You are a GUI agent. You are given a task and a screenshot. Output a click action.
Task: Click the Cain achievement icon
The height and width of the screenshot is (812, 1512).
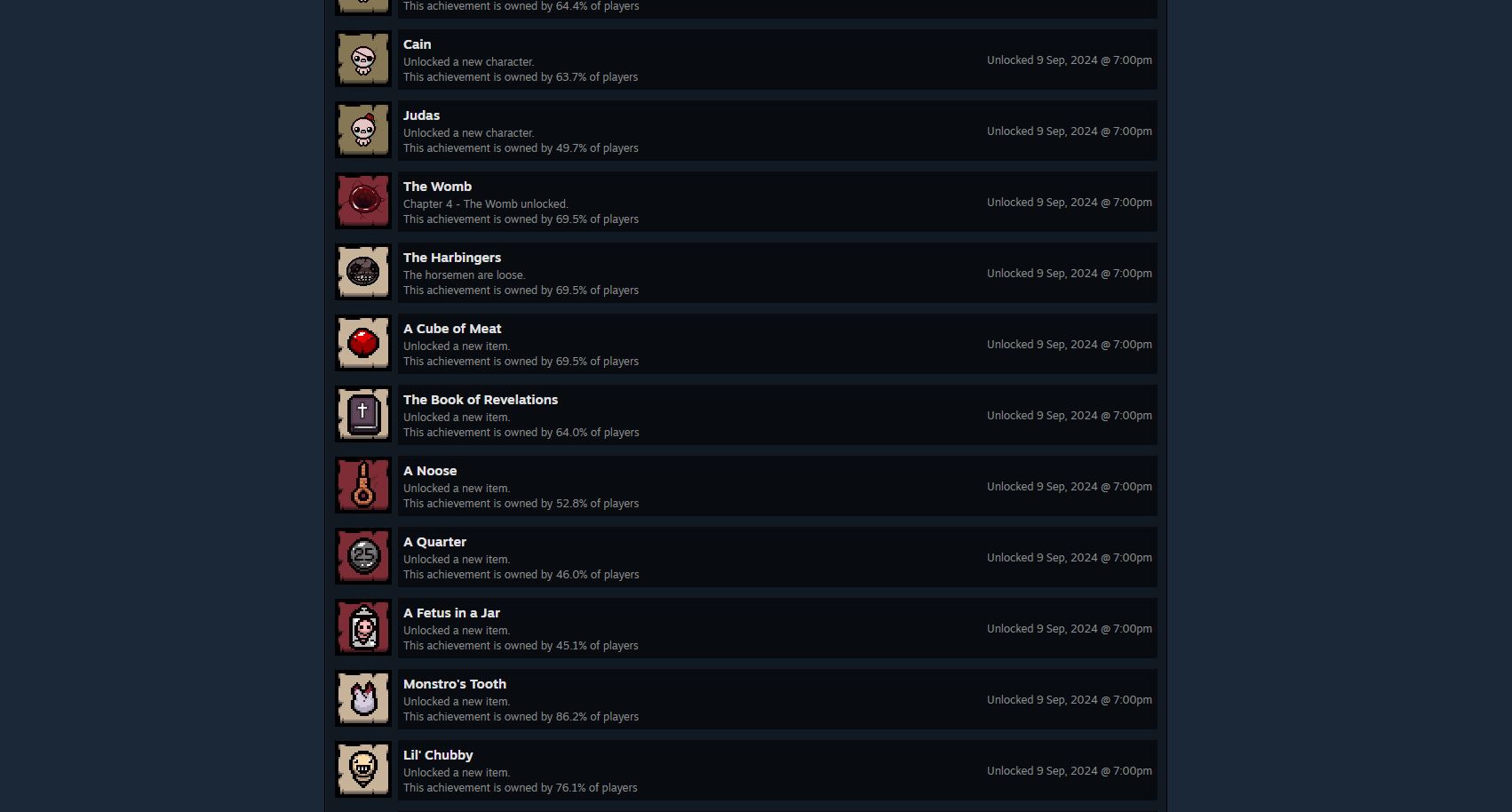point(363,60)
